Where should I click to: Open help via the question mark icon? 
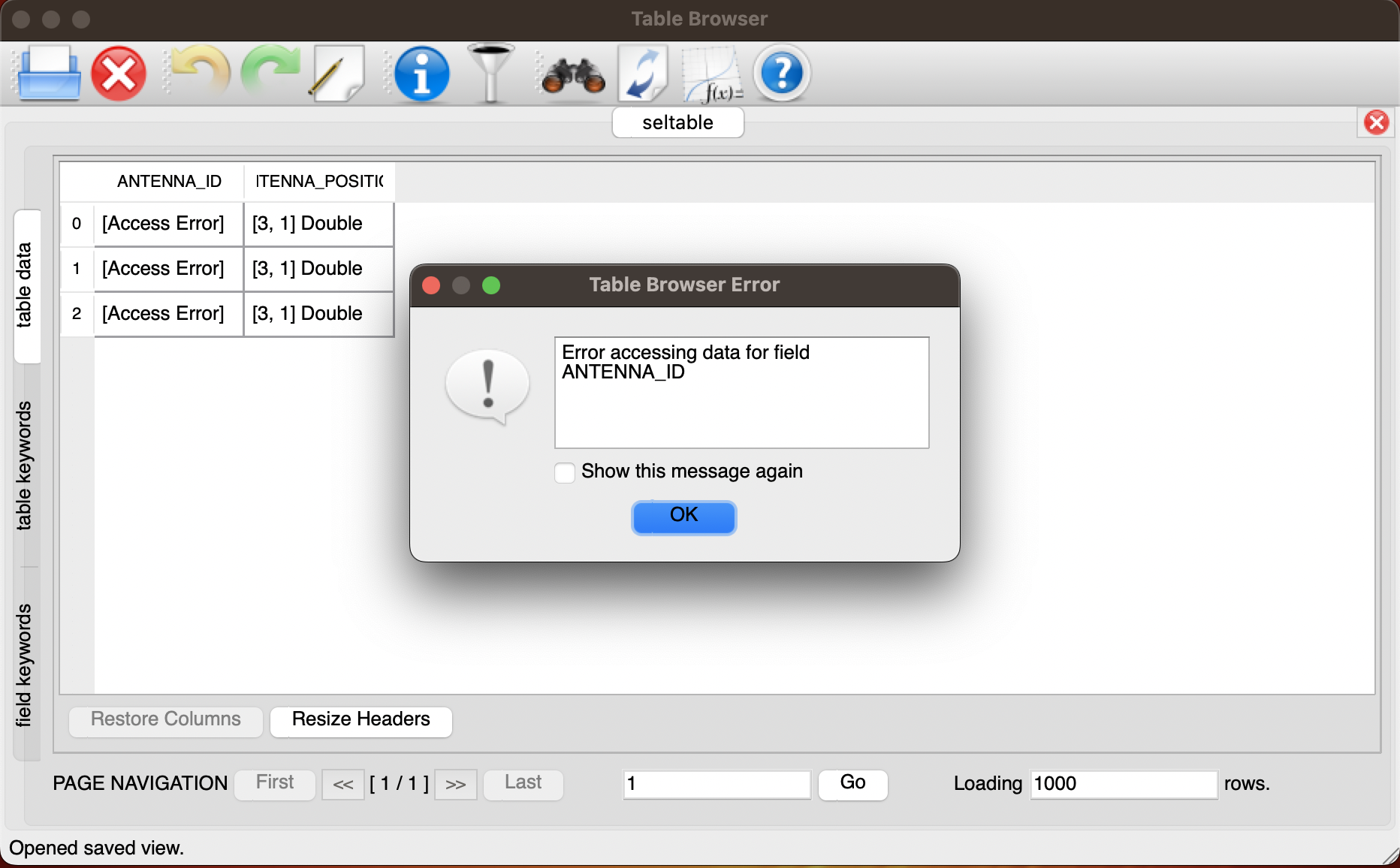tap(782, 73)
